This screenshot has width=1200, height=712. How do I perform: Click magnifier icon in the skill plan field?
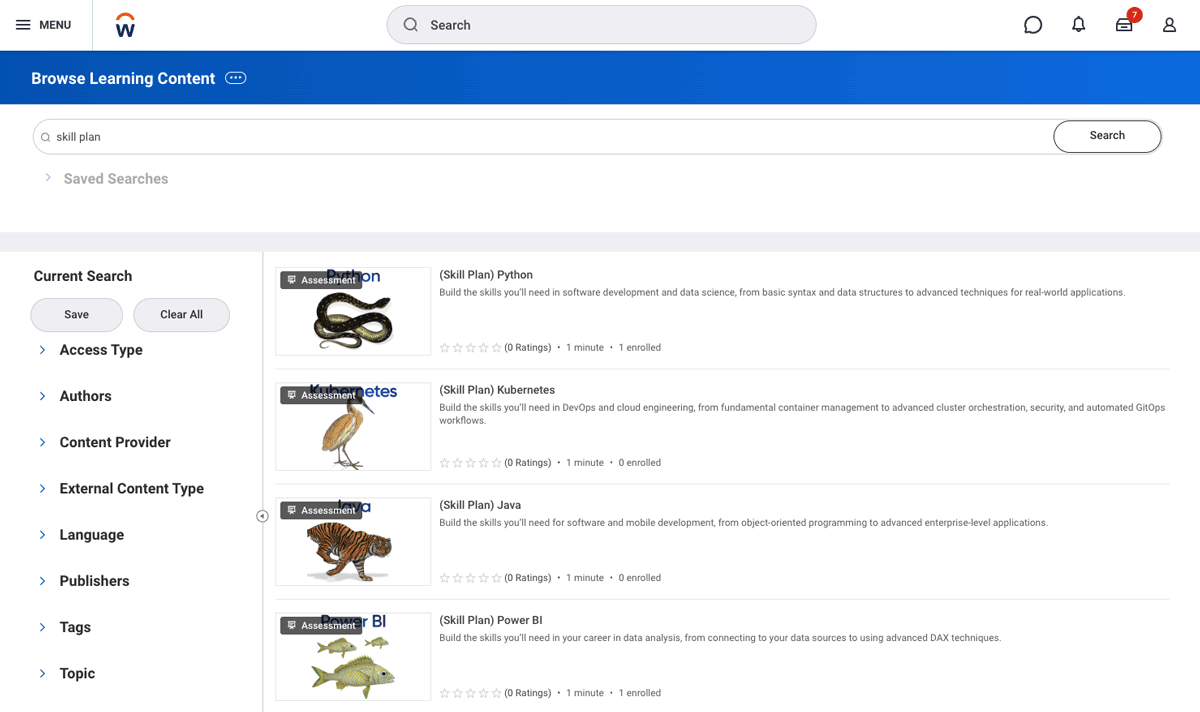coord(45,137)
